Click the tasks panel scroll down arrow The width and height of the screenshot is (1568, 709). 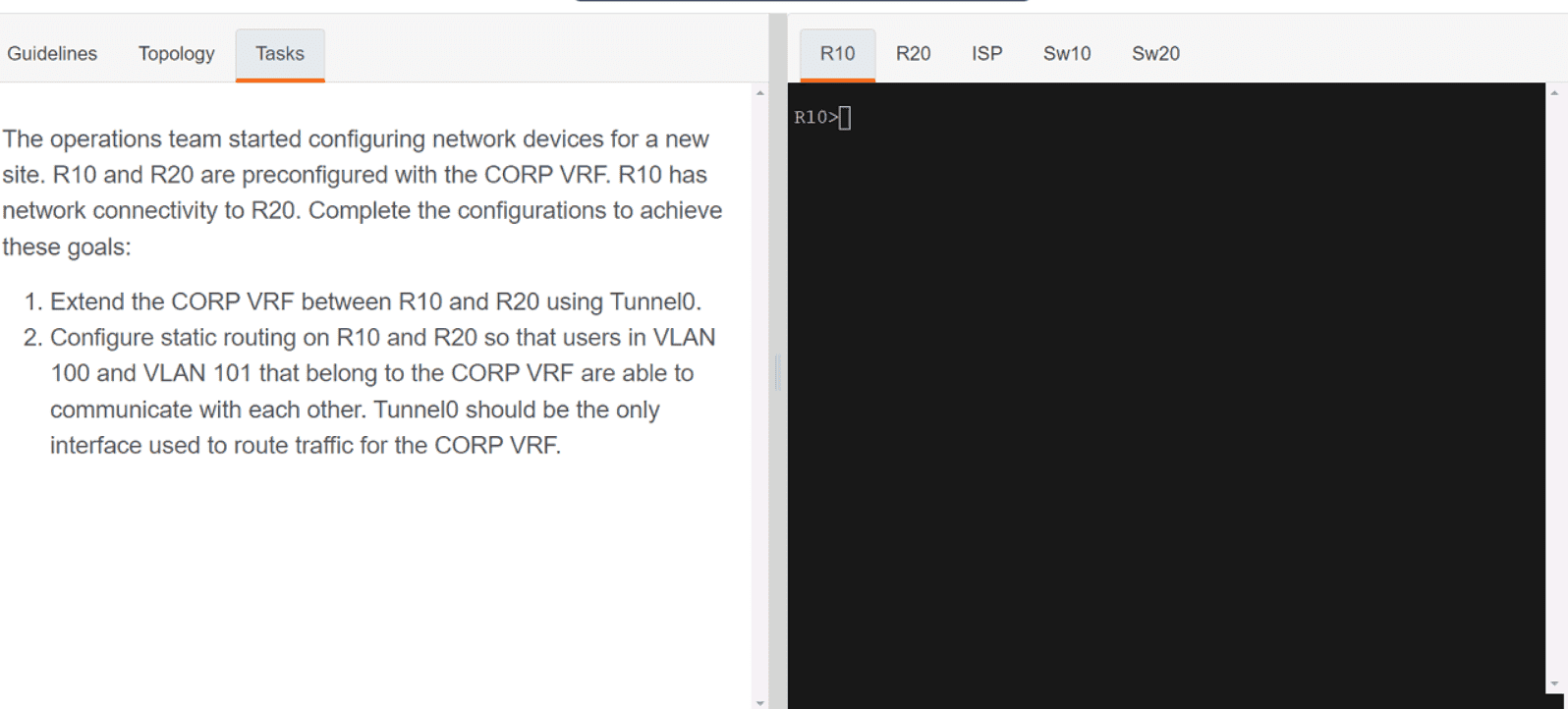click(759, 702)
